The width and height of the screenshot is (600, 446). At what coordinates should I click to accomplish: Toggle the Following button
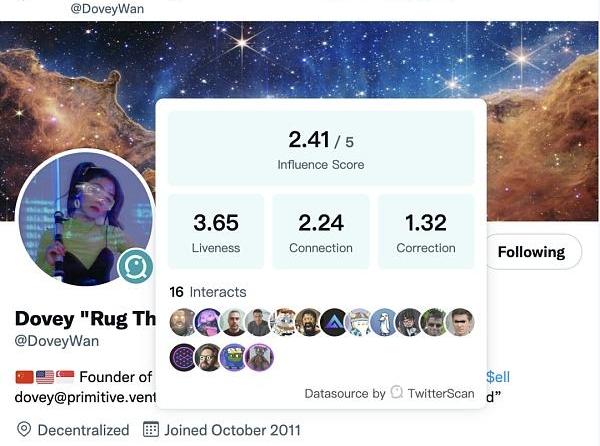(532, 252)
